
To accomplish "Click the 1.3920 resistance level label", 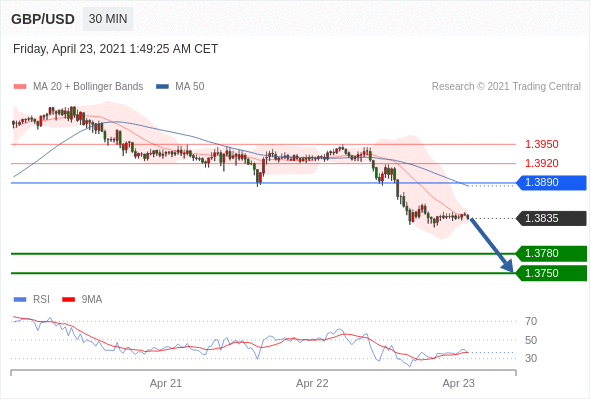I will click(x=541, y=163).
